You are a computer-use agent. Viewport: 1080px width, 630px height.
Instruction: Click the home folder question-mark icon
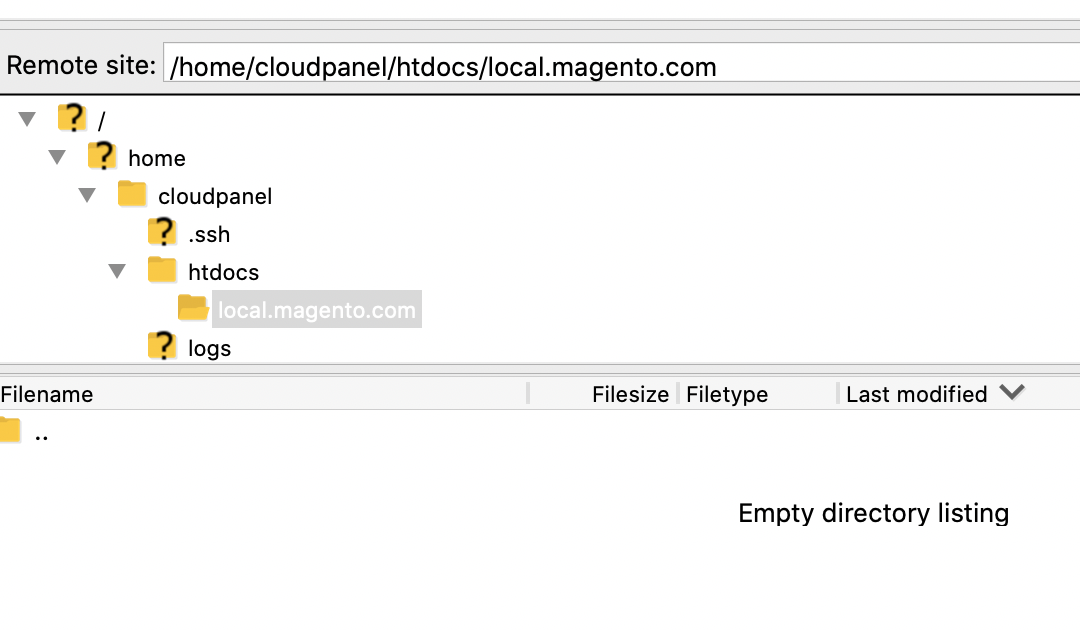click(102, 157)
